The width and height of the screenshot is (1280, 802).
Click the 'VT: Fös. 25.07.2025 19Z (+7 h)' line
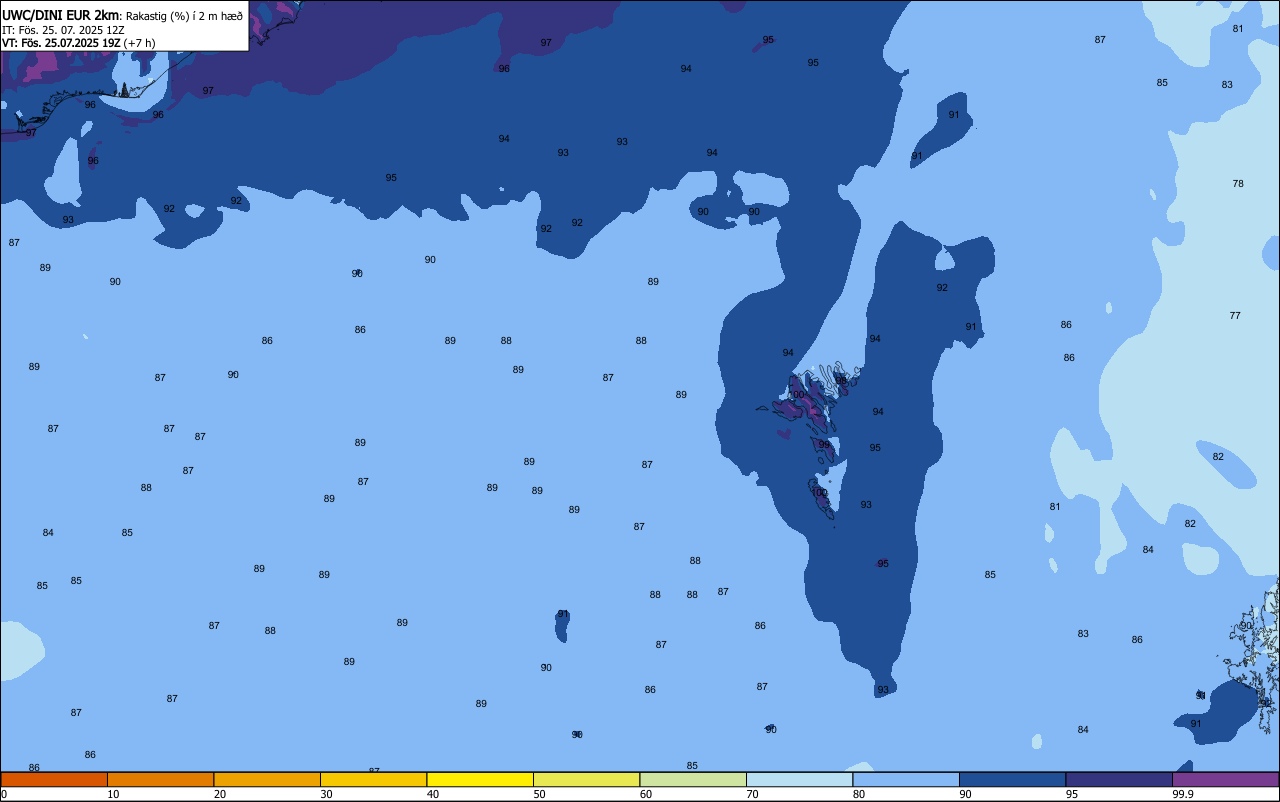pyautogui.click(x=79, y=43)
